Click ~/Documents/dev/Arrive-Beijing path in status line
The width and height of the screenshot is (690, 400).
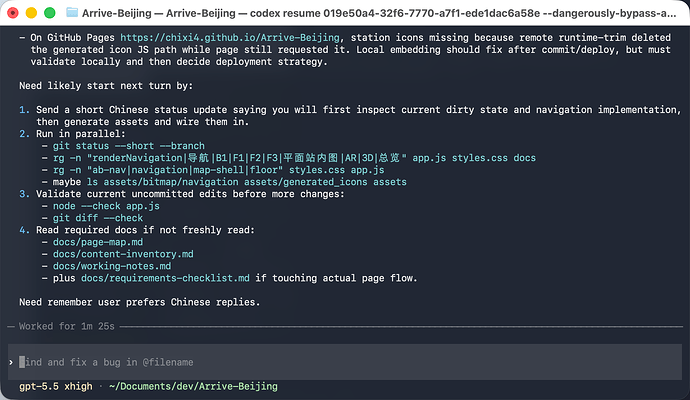(193, 386)
